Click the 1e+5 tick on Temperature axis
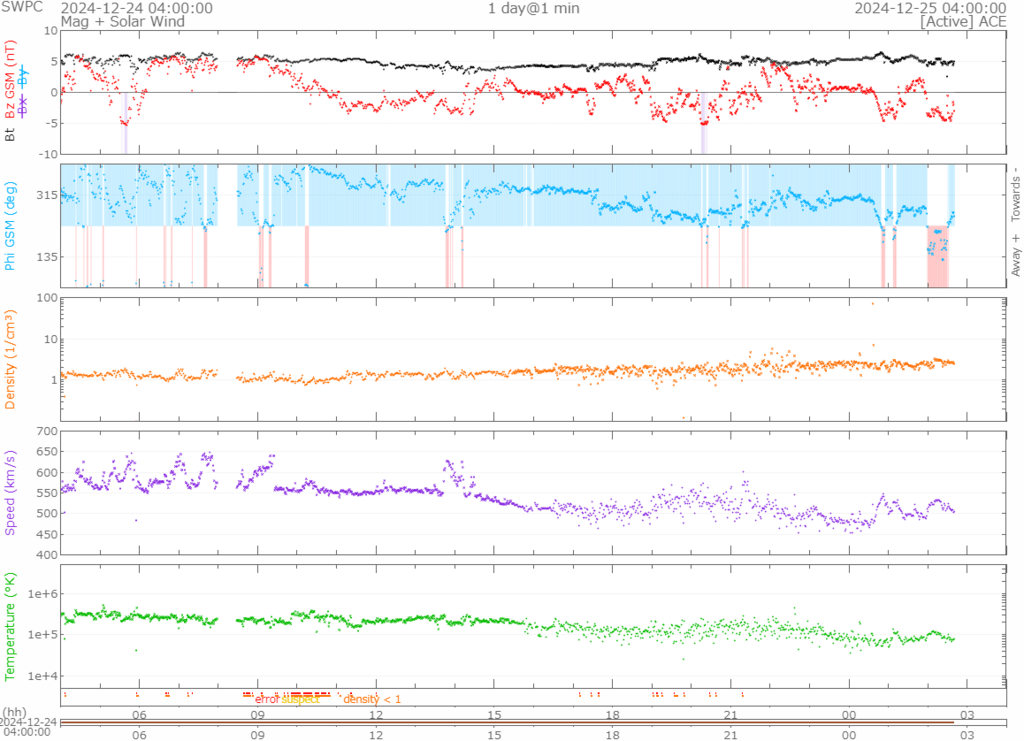 coord(42,635)
